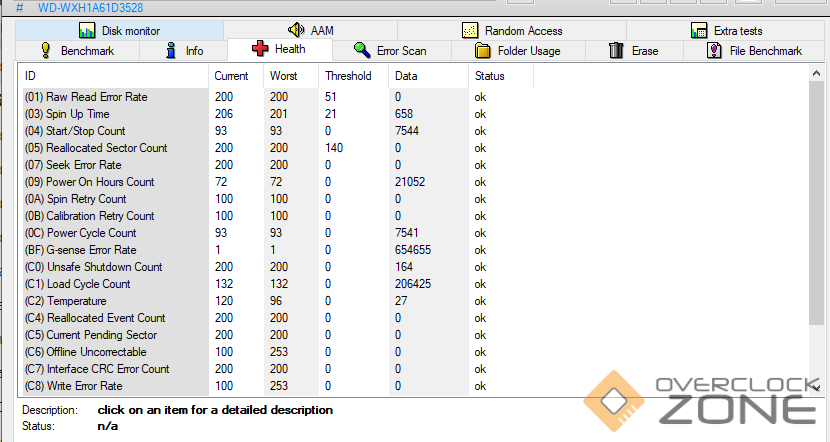Switch to the Info tab
This screenshot has height=442, width=830.
coord(183,50)
